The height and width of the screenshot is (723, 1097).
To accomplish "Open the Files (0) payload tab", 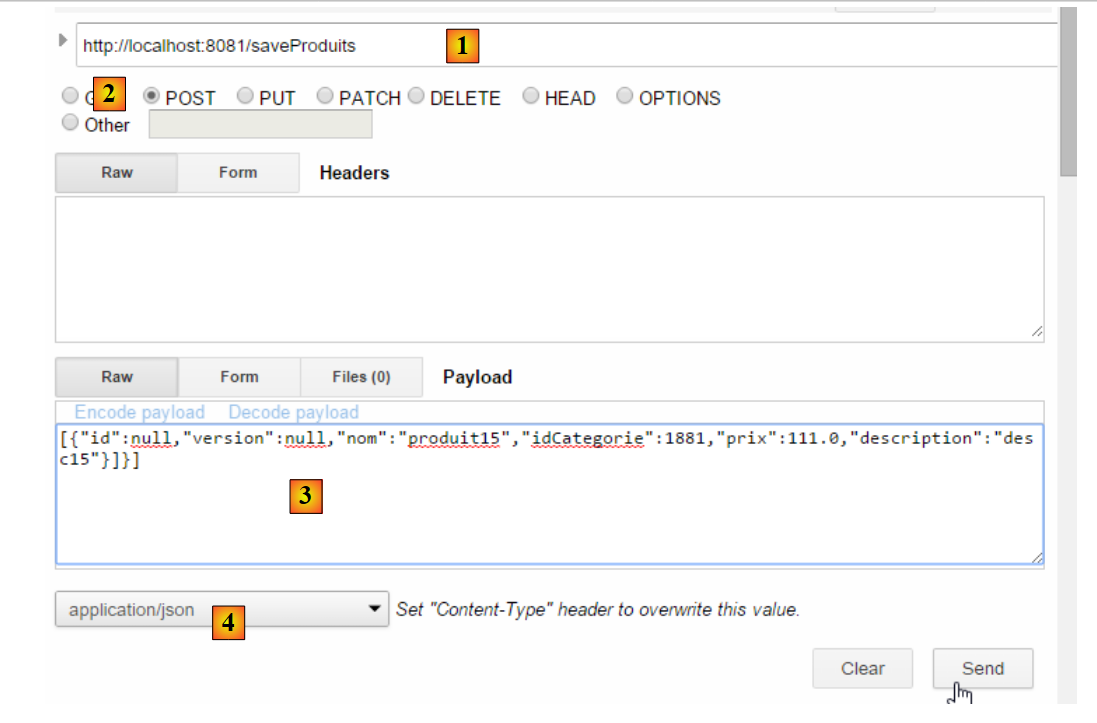I will tap(361, 377).
